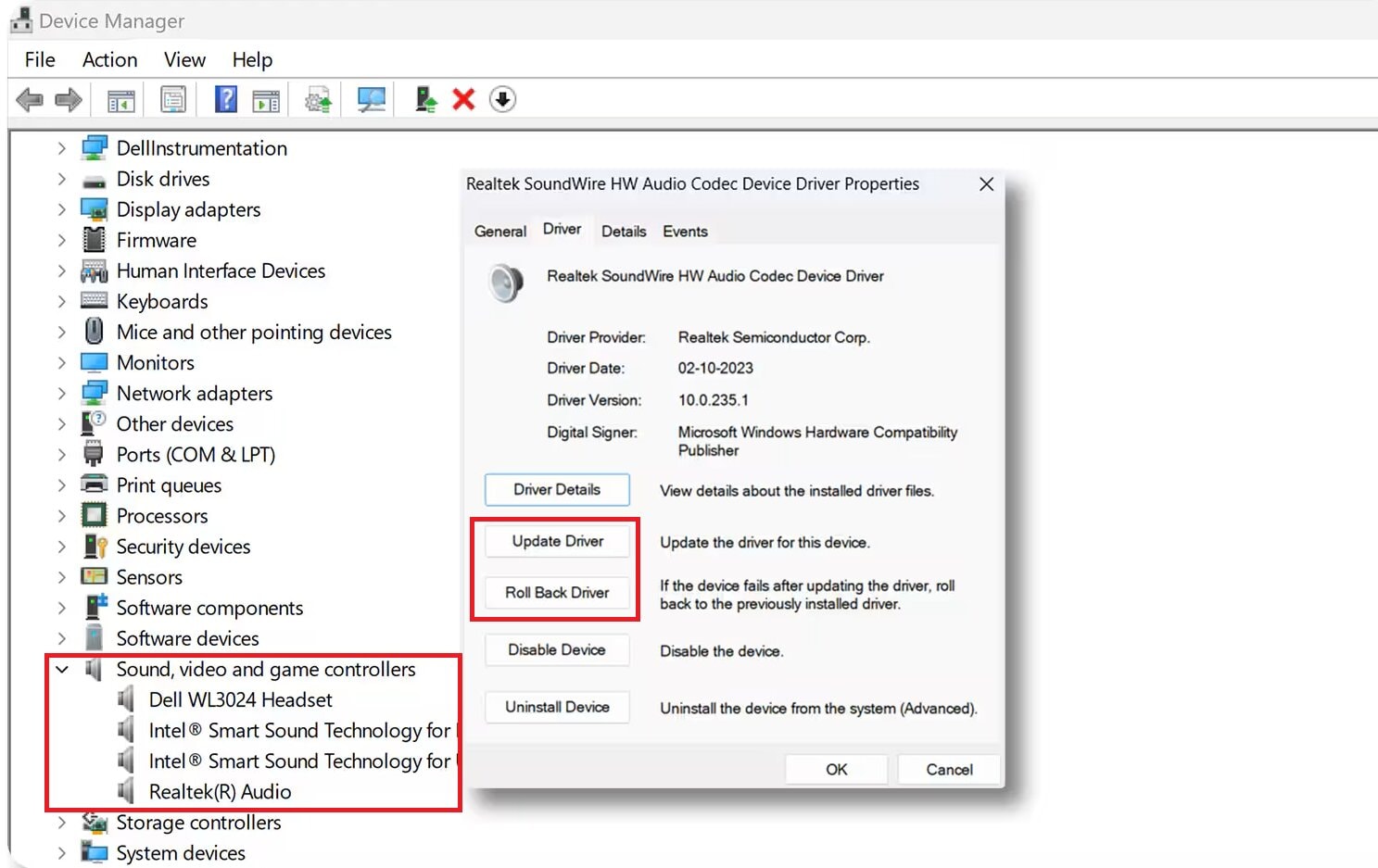1378x868 pixels.
Task: Click the Ports (COM & LPT) icon
Action: point(94,454)
